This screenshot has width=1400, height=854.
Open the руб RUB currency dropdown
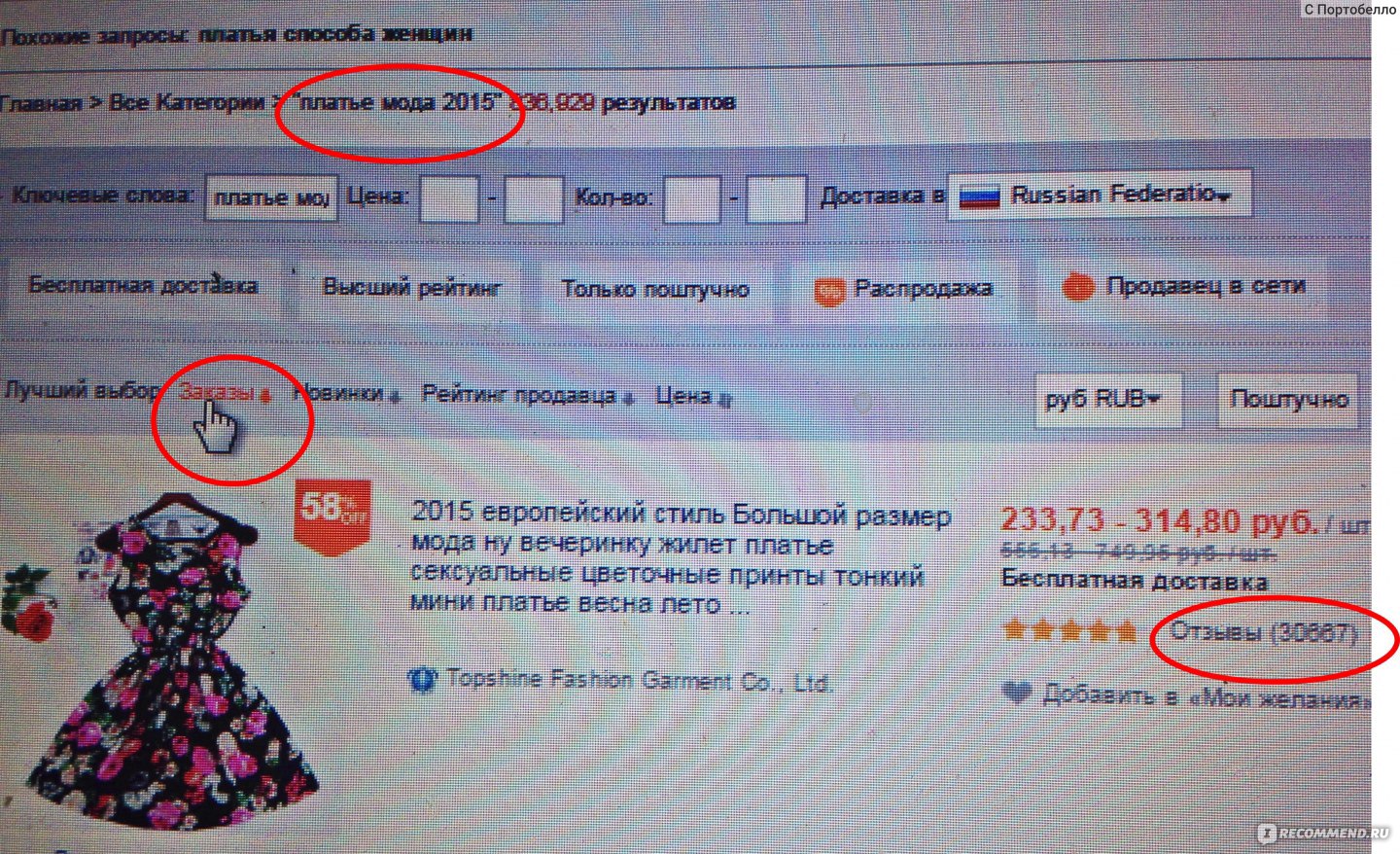pyautogui.click(x=1107, y=400)
